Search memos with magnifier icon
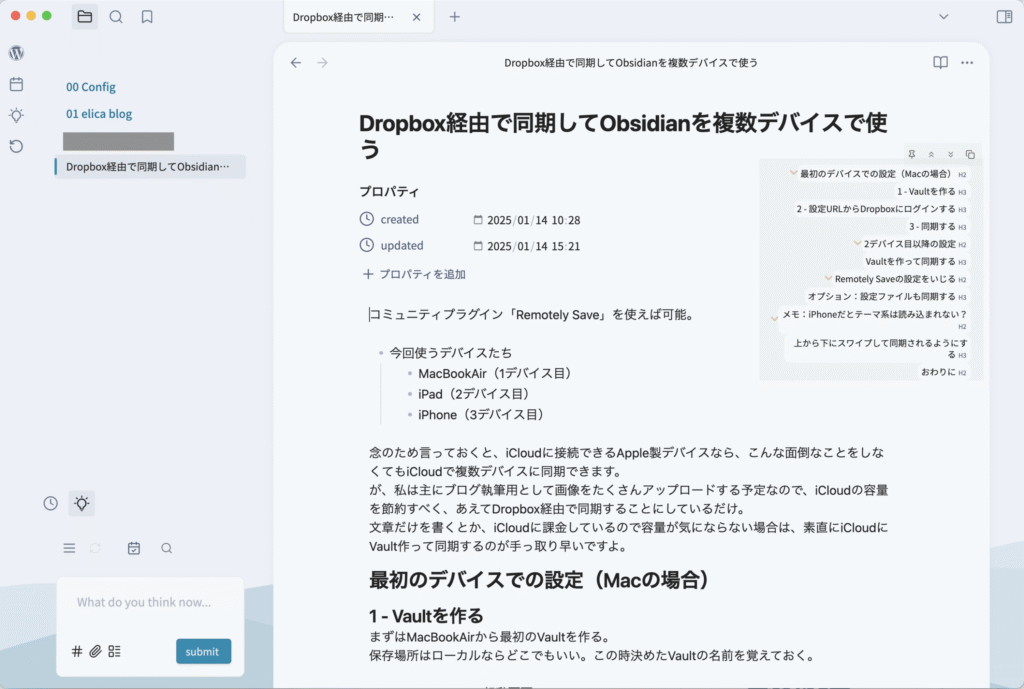 click(x=167, y=549)
